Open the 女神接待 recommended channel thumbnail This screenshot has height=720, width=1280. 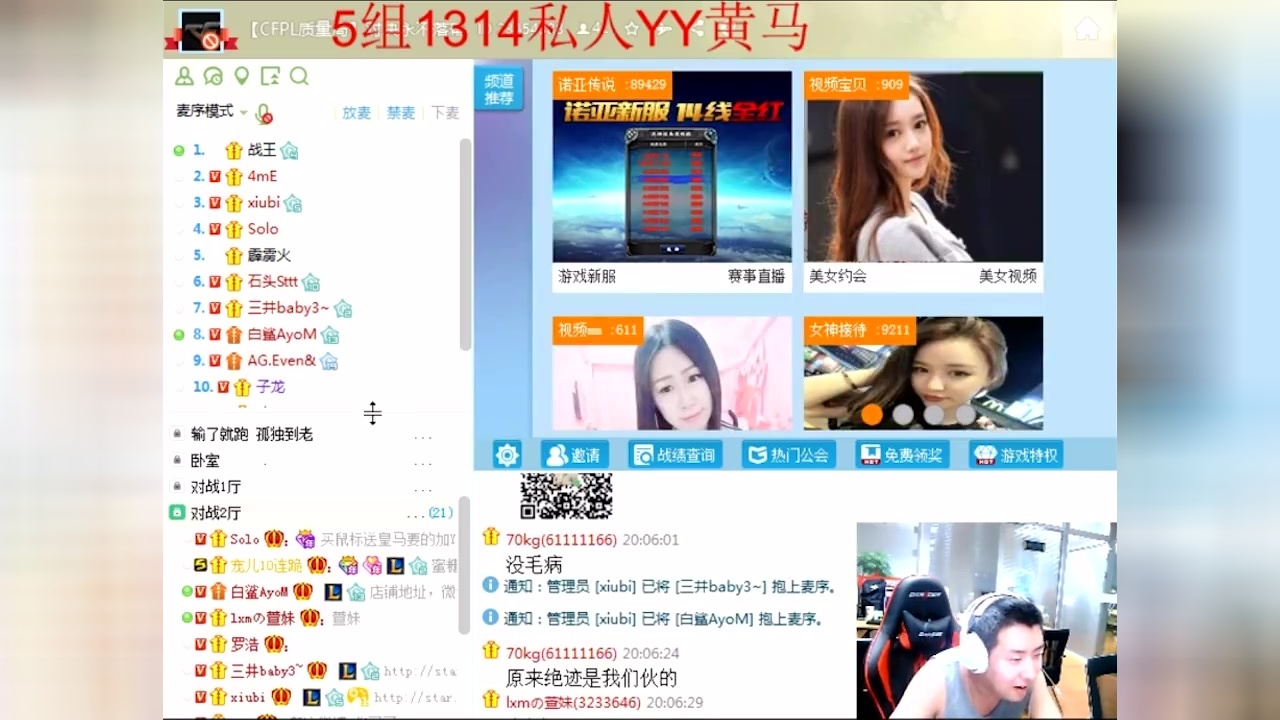pos(923,374)
